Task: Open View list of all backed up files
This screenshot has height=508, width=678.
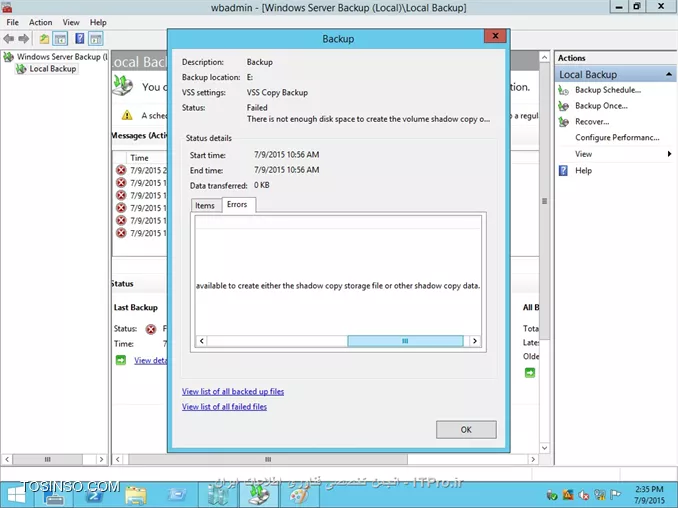Action: (233, 391)
